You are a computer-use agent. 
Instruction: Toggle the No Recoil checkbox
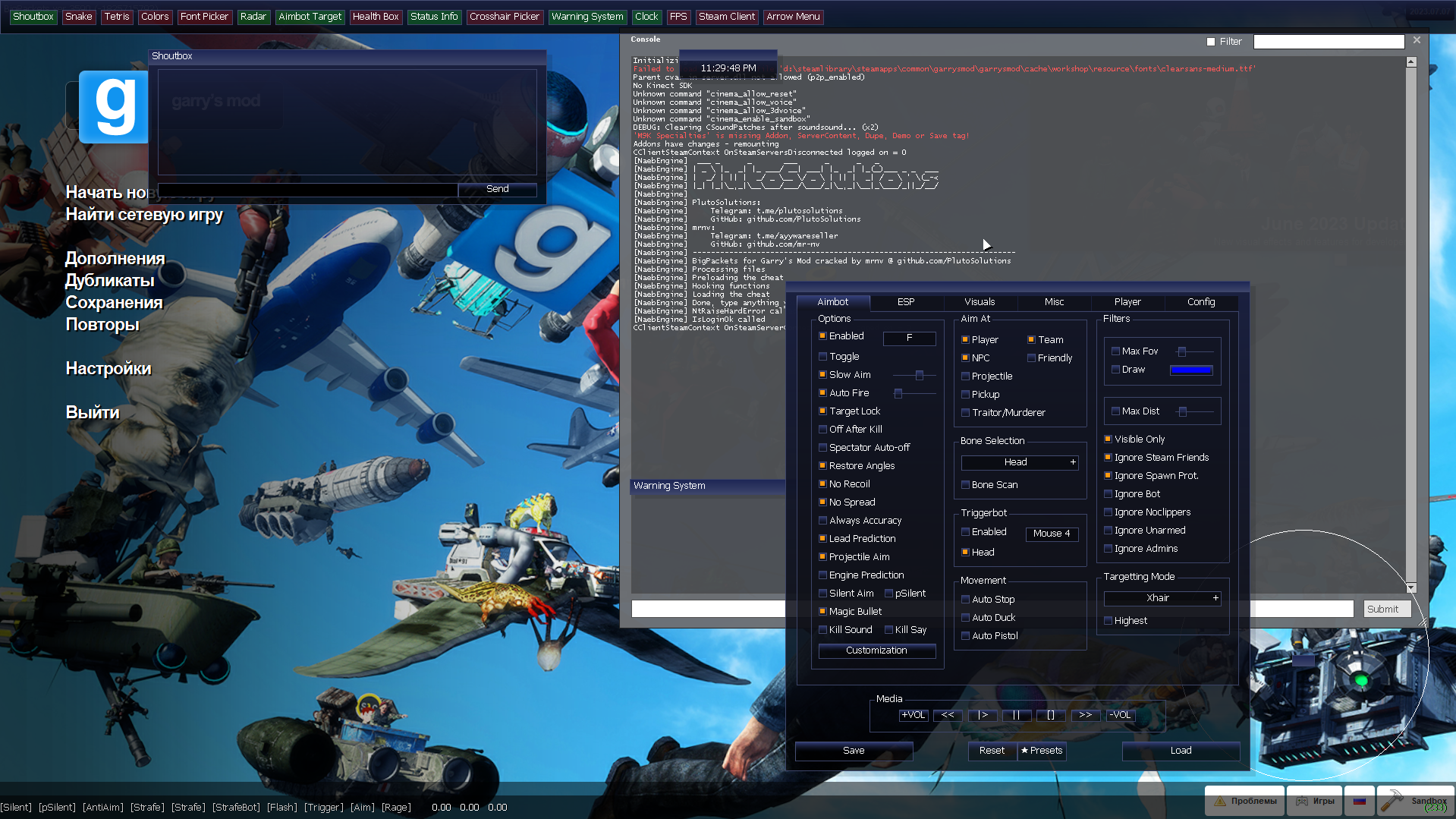point(822,484)
